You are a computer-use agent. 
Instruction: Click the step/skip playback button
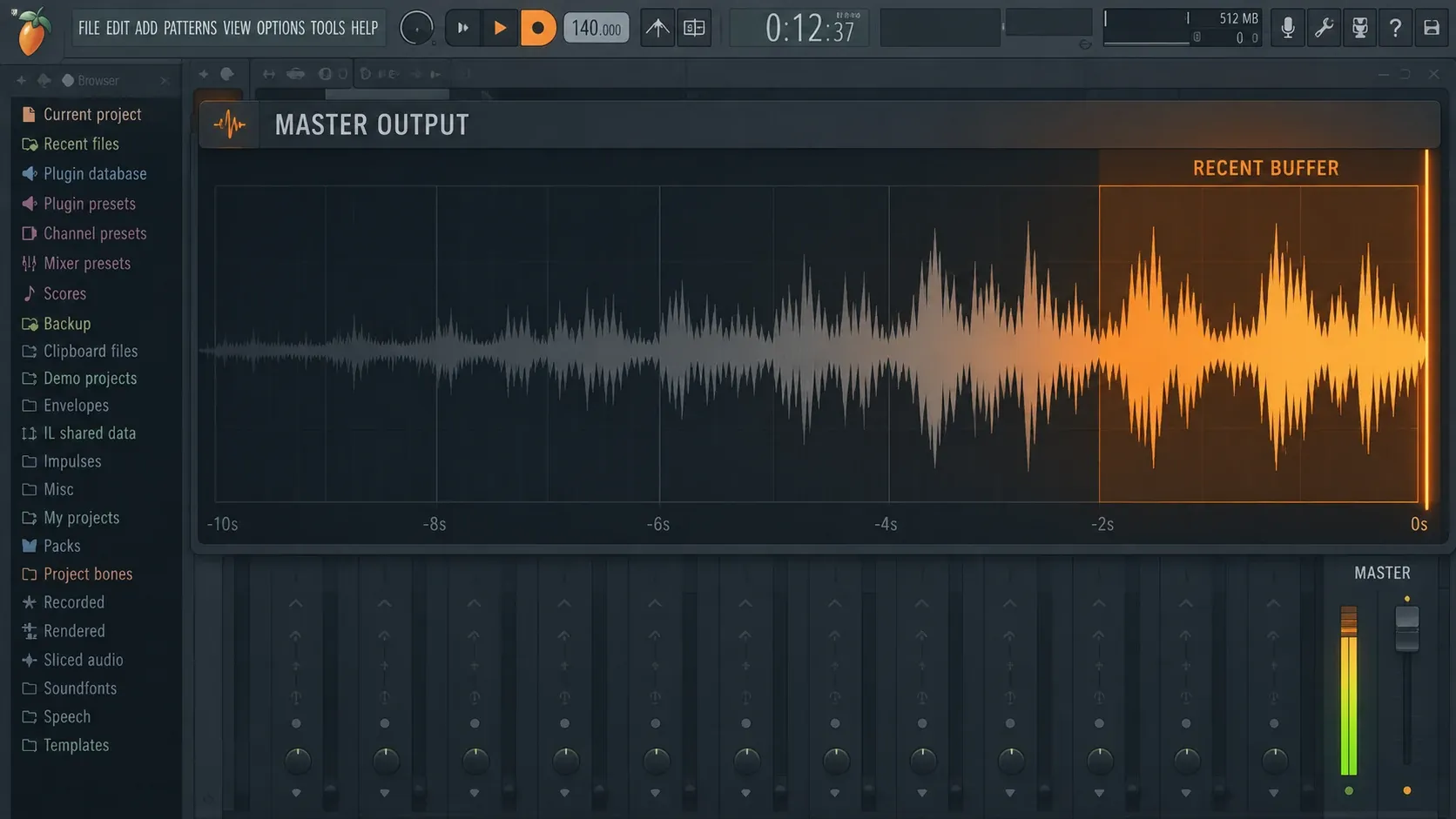point(462,28)
